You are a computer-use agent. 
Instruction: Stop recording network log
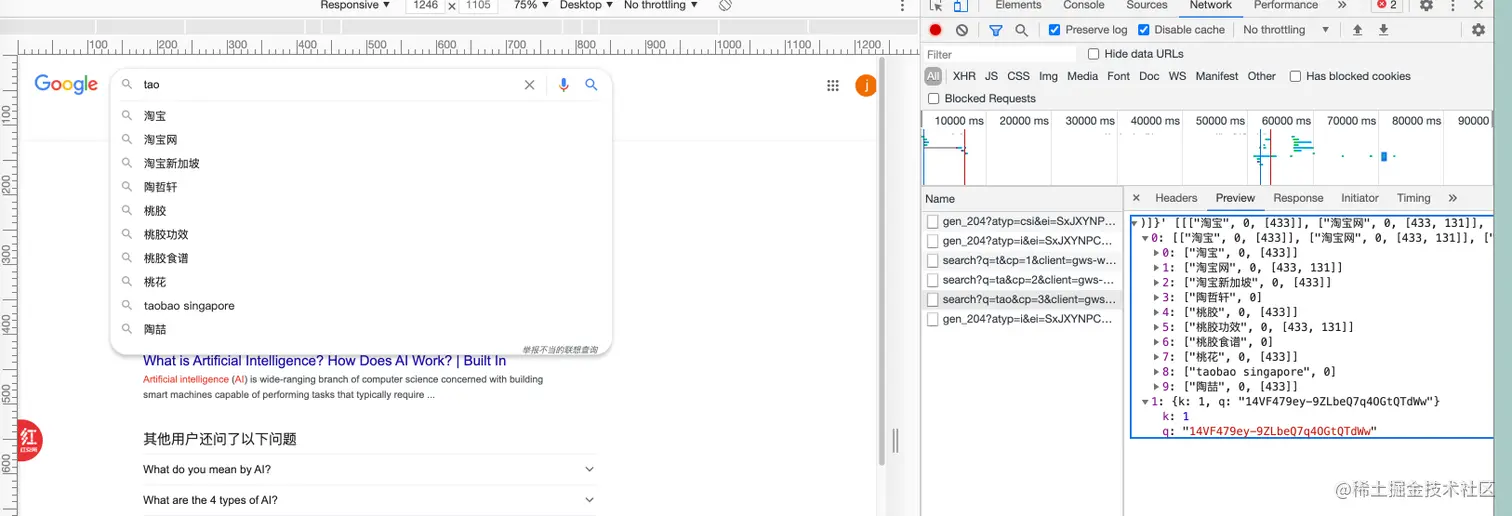click(936, 30)
